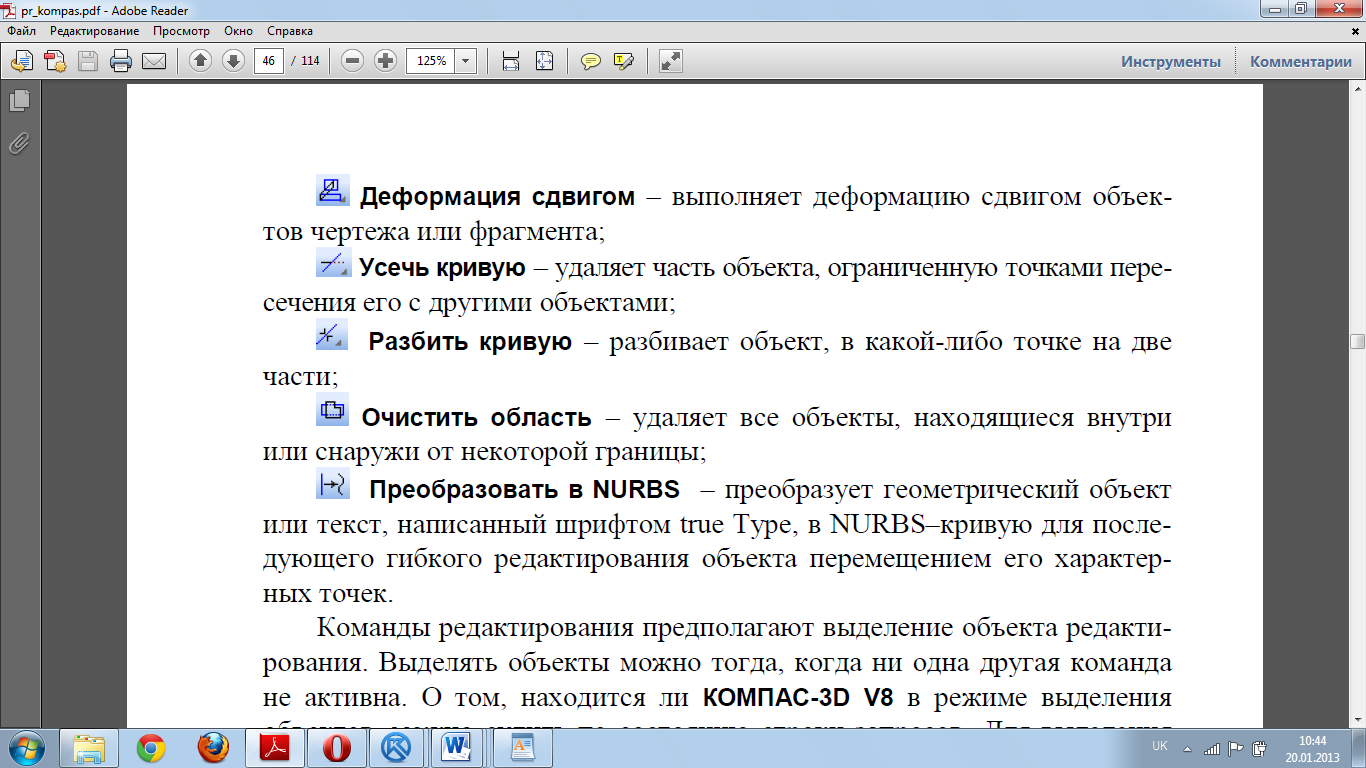Open the Комментарии pane

tap(1301, 61)
